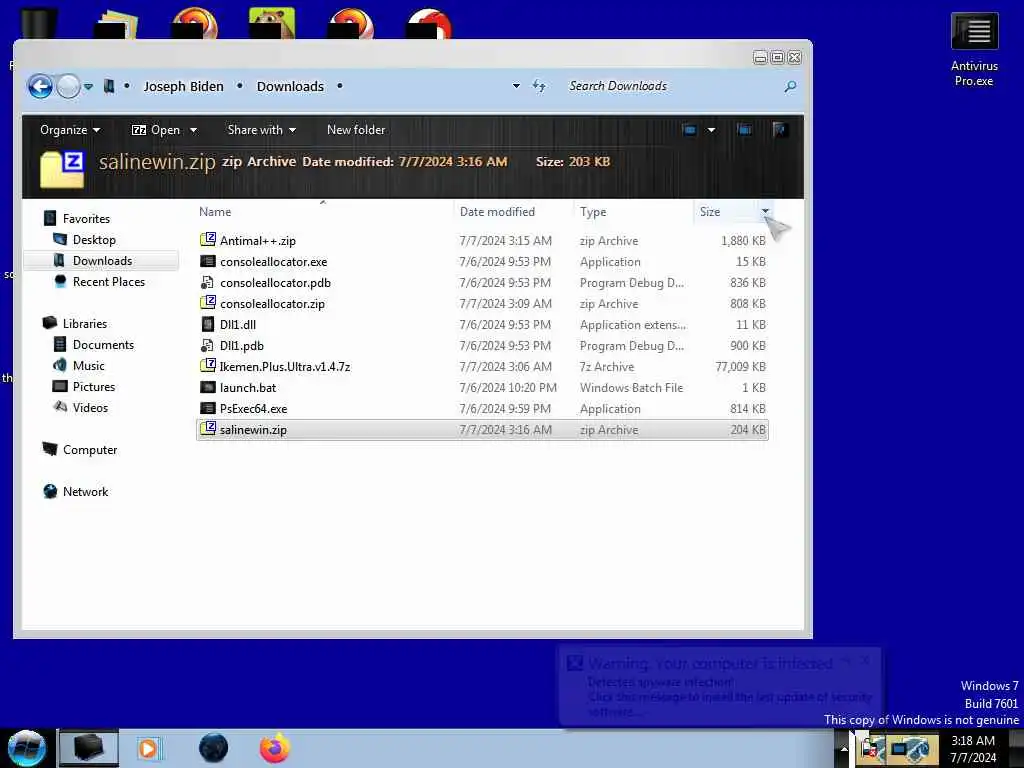Select Network in navigation pane
This screenshot has width=1024, height=768.
point(86,492)
